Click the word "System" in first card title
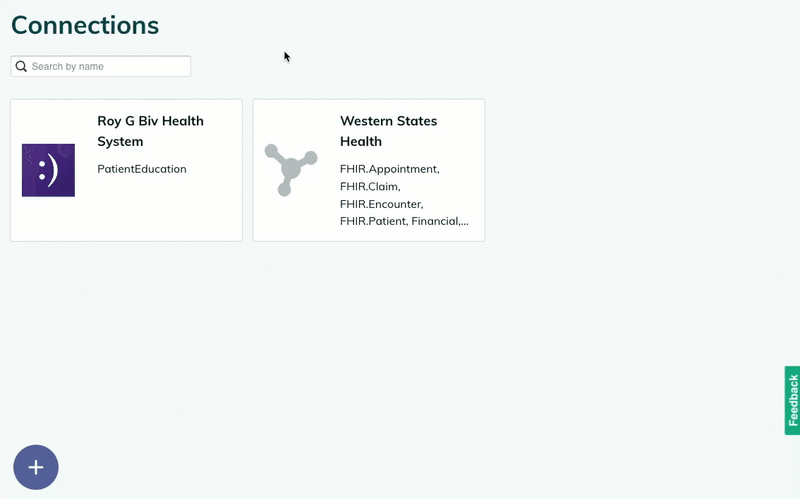The height and width of the screenshot is (499, 800). click(120, 142)
